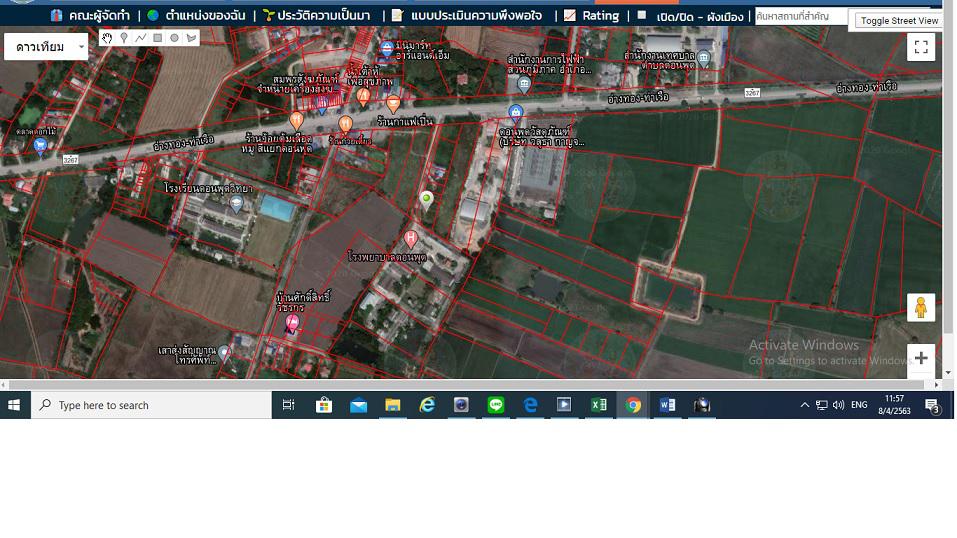This screenshot has width=957, height=538.
Task: Open Excel from the taskbar
Action: click(x=599, y=405)
